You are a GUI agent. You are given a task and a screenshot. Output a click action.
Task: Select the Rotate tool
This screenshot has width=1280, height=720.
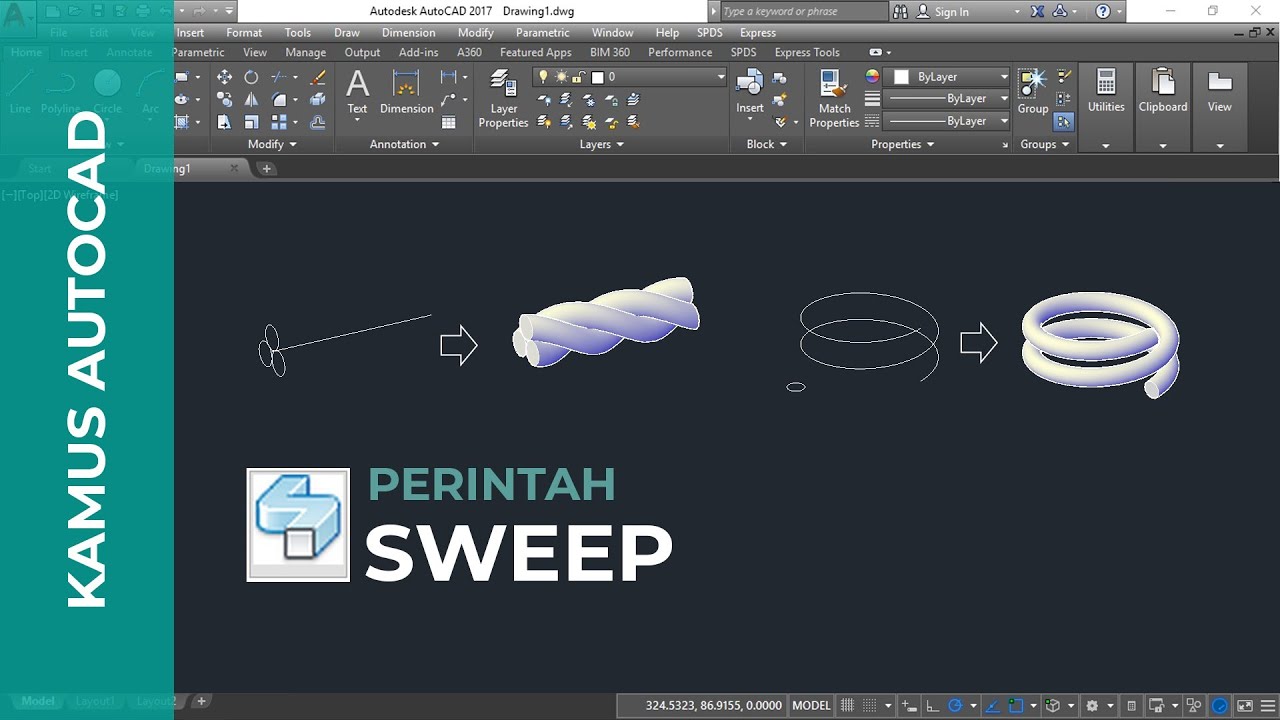pos(251,77)
